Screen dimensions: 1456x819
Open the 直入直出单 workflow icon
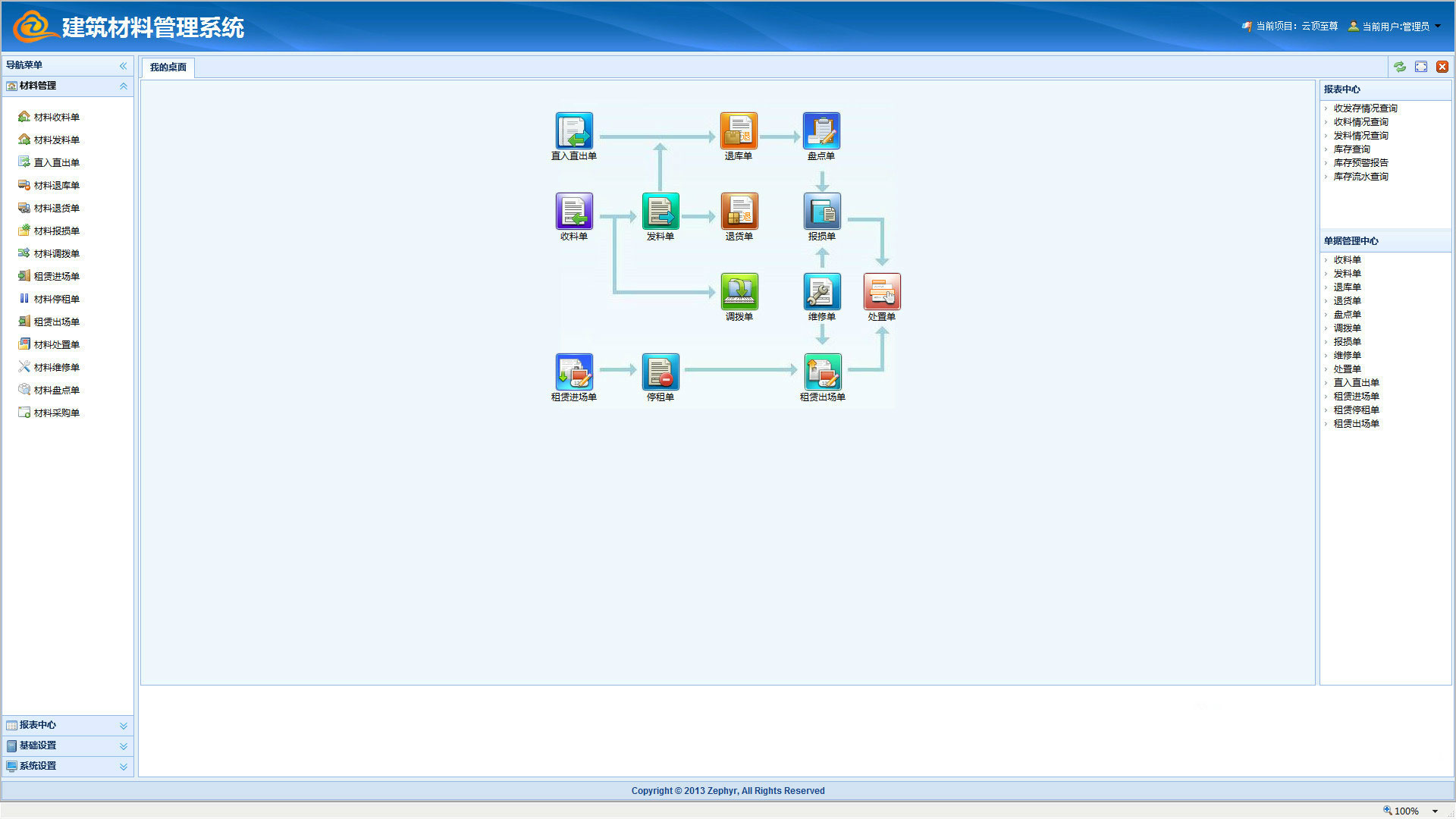tap(574, 131)
